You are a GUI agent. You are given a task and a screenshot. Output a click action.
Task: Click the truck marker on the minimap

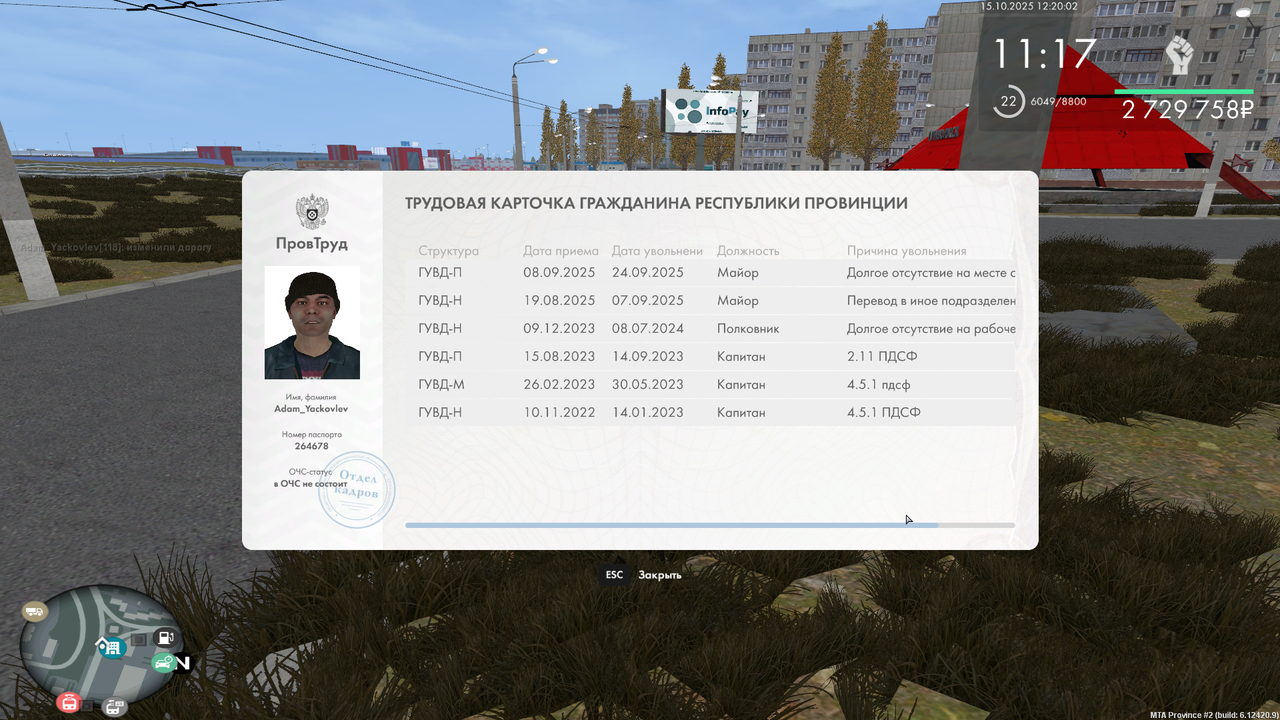pos(35,611)
